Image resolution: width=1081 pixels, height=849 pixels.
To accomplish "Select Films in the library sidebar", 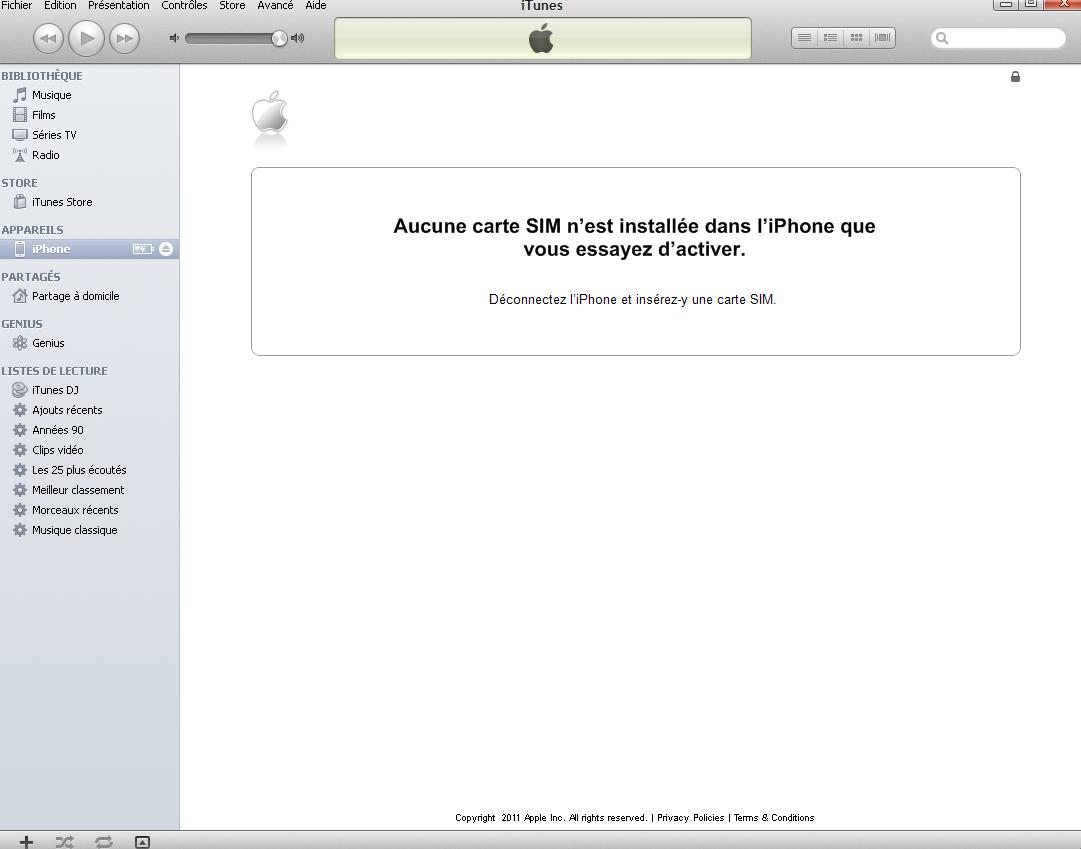I will click(x=90, y=115).
